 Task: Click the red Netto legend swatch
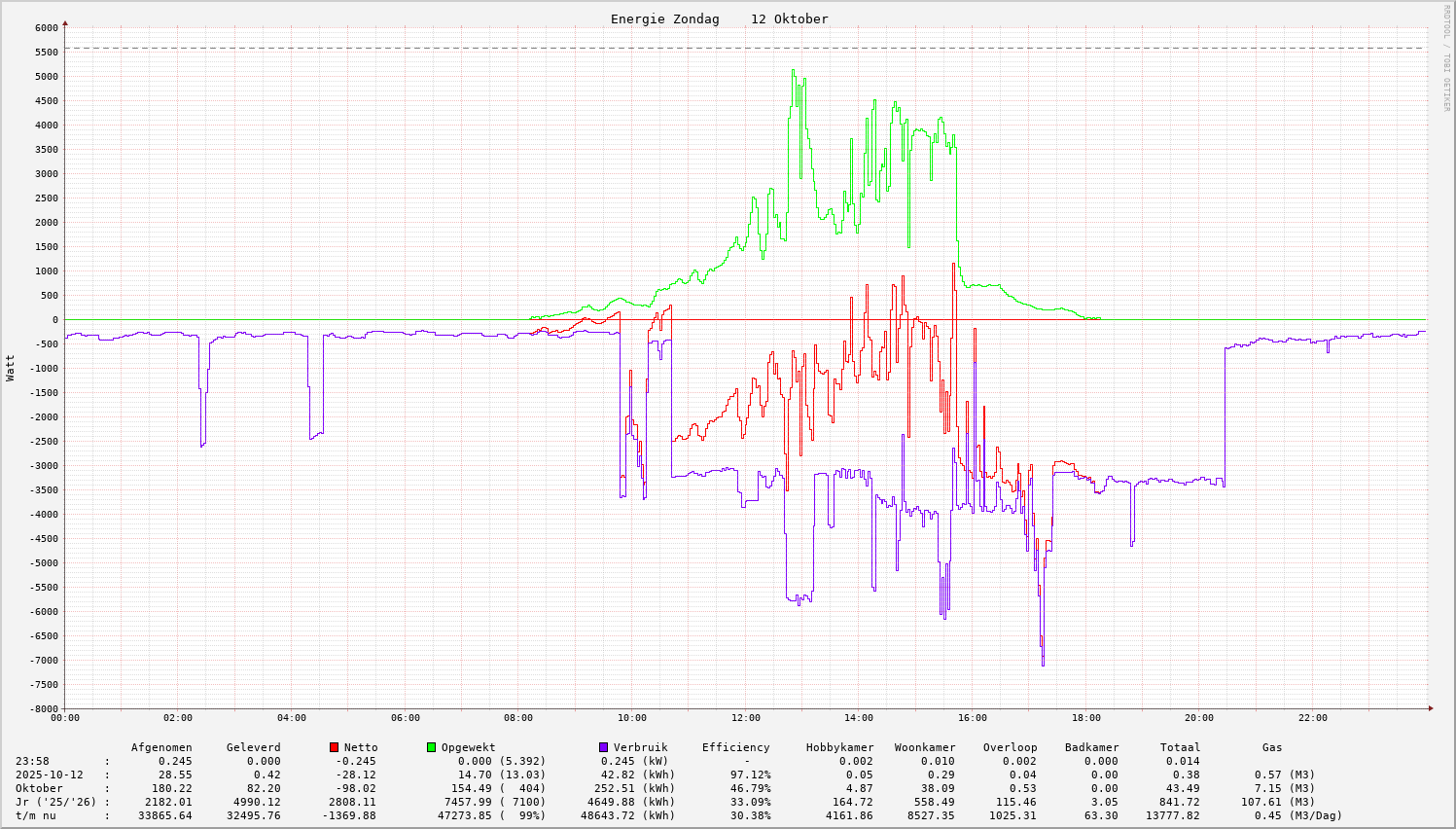[x=334, y=747]
